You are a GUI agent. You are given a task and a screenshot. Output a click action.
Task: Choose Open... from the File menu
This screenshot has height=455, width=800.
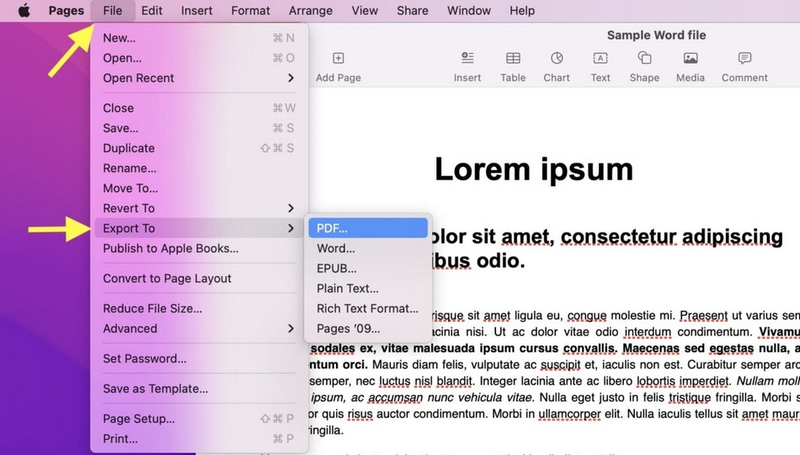click(199, 58)
